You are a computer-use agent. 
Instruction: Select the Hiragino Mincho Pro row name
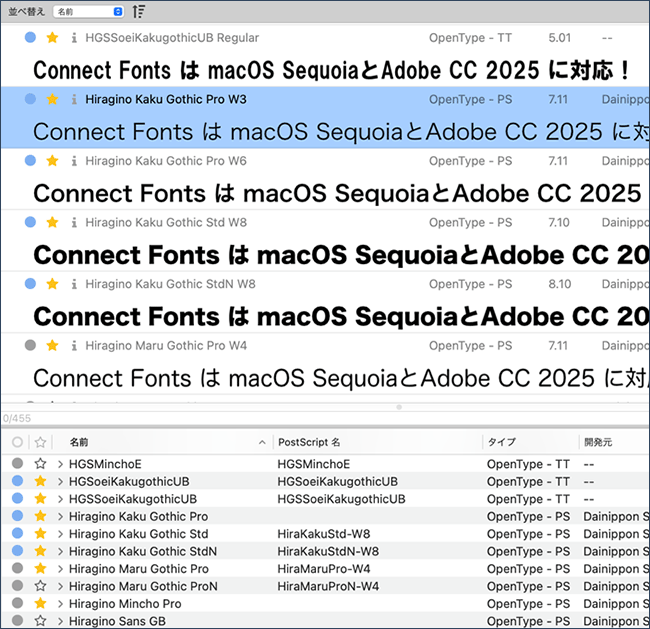point(125,603)
